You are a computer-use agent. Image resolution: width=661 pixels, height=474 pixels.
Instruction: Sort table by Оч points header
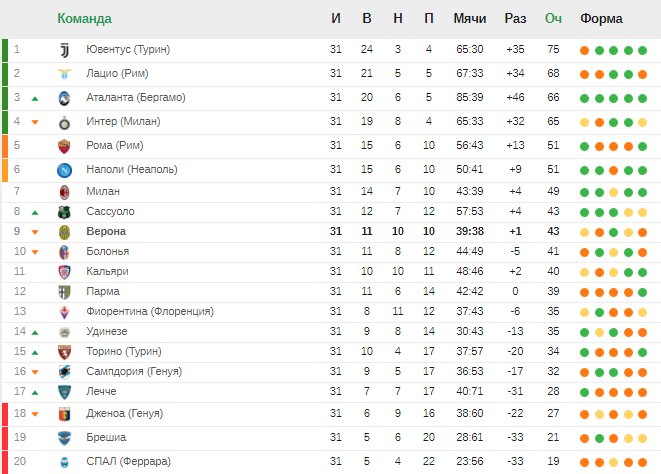pyautogui.click(x=553, y=19)
